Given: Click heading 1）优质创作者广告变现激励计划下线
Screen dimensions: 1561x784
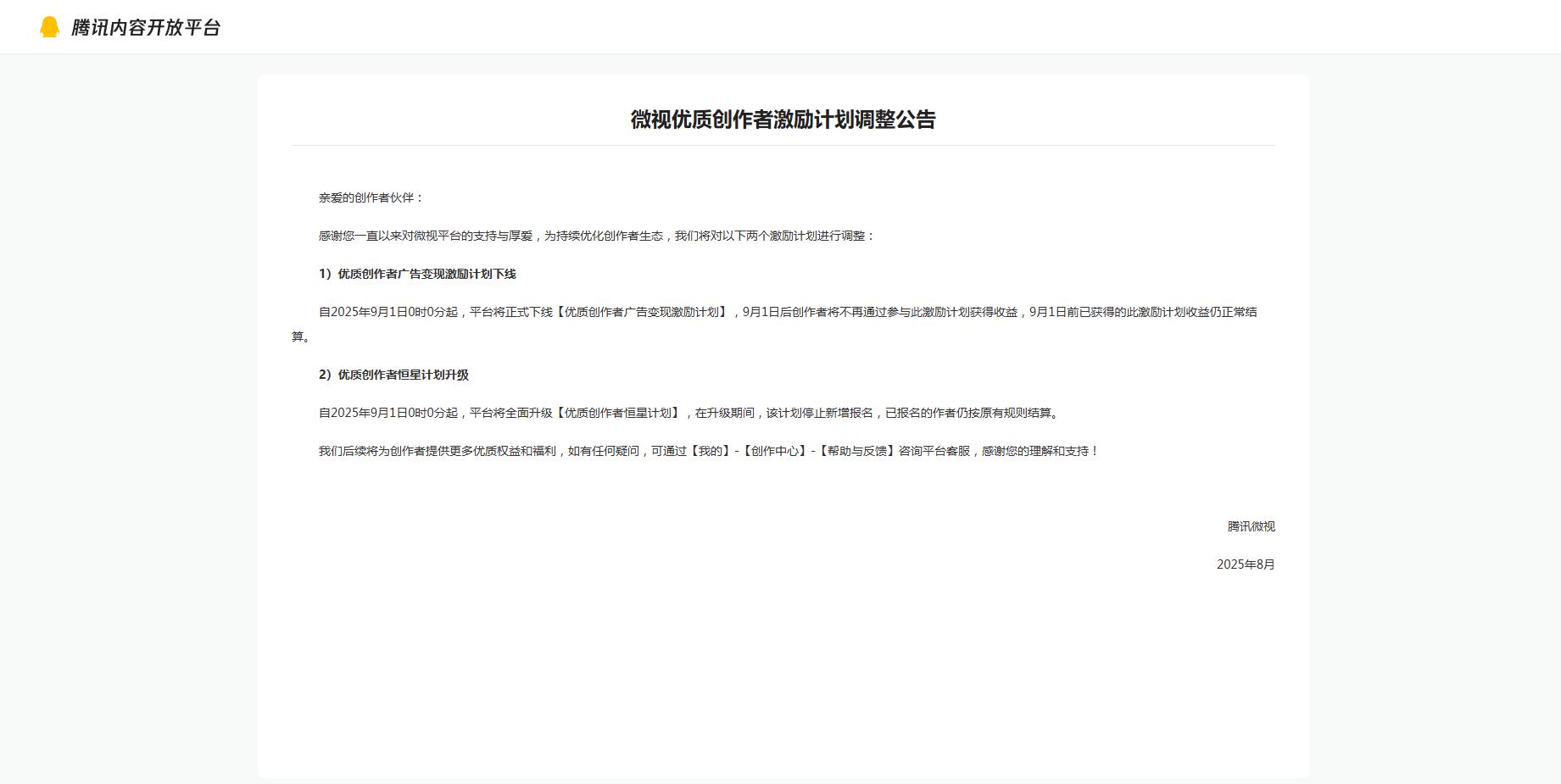Looking at the screenshot, I should (x=417, y=274).
